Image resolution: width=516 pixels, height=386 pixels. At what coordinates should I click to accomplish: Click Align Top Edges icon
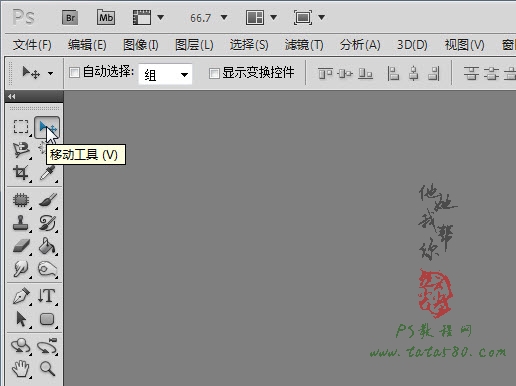[325, 73]
